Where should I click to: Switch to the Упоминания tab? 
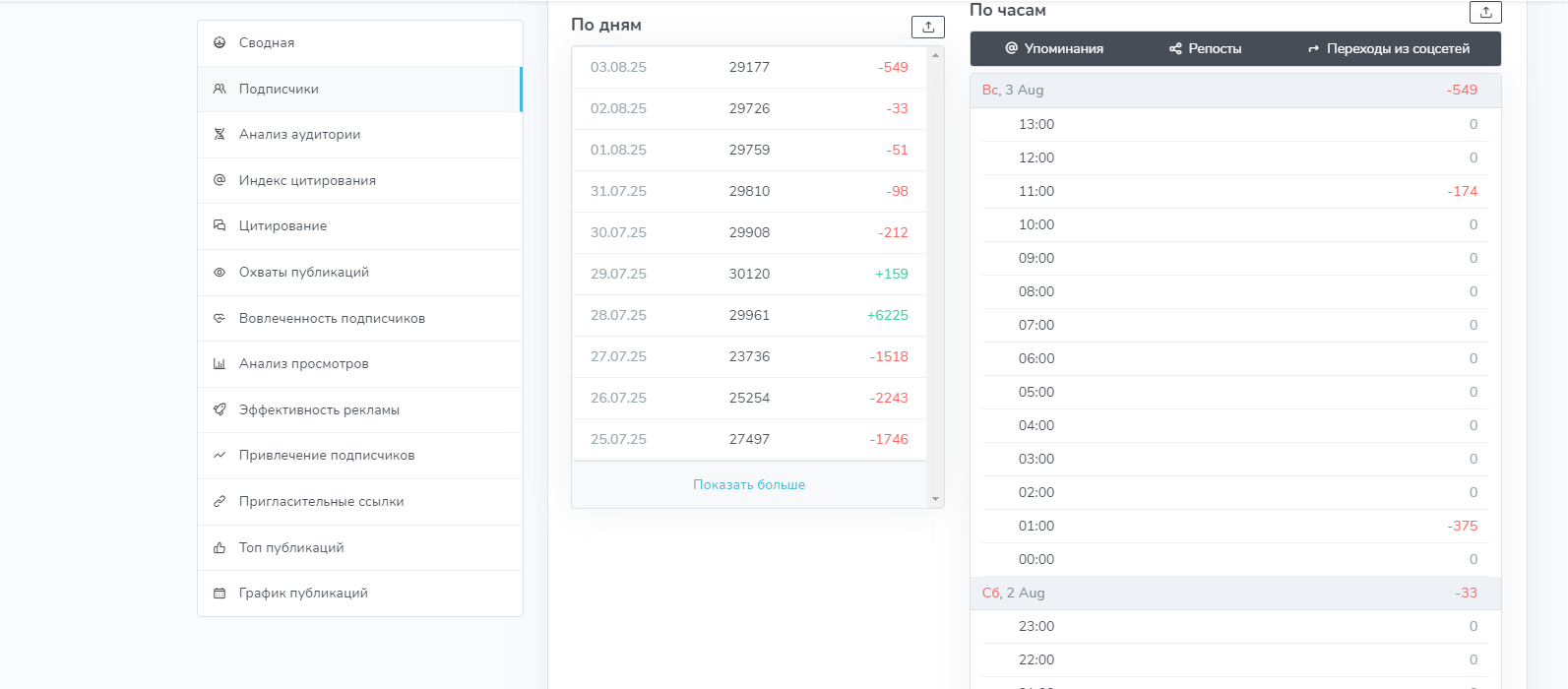1054,48
